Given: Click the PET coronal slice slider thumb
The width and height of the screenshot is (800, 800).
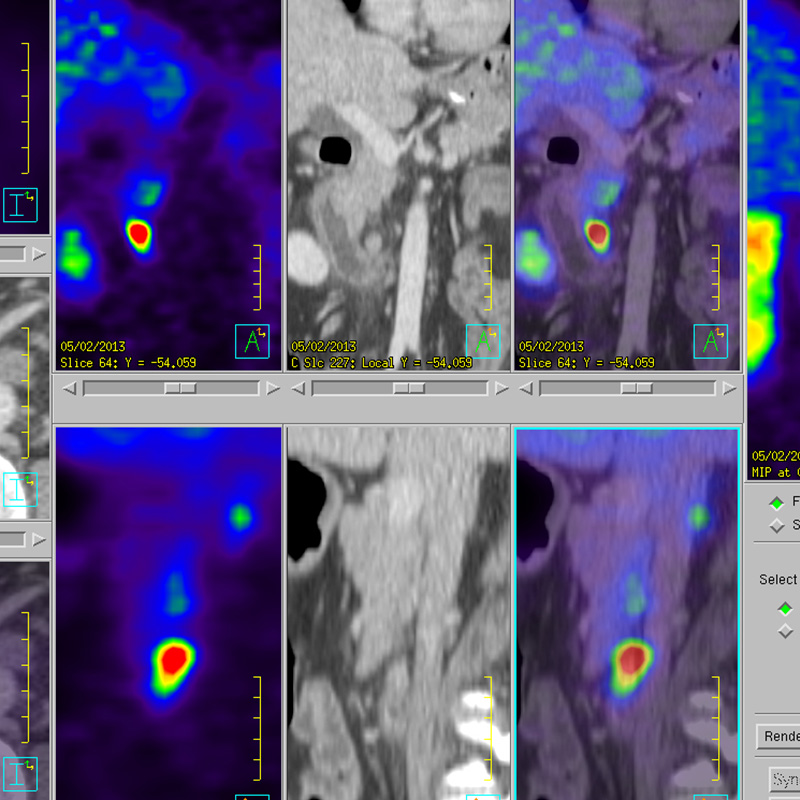Looking at the screenshot, I should [x=180, y=389].
